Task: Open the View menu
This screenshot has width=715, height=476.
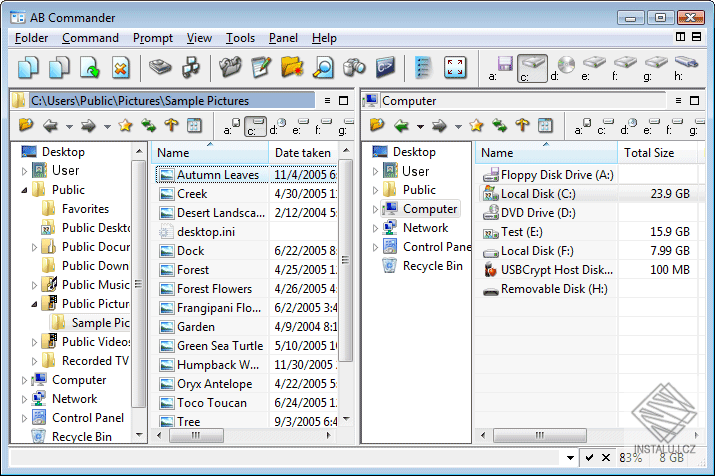Action: tap(199, 38)
